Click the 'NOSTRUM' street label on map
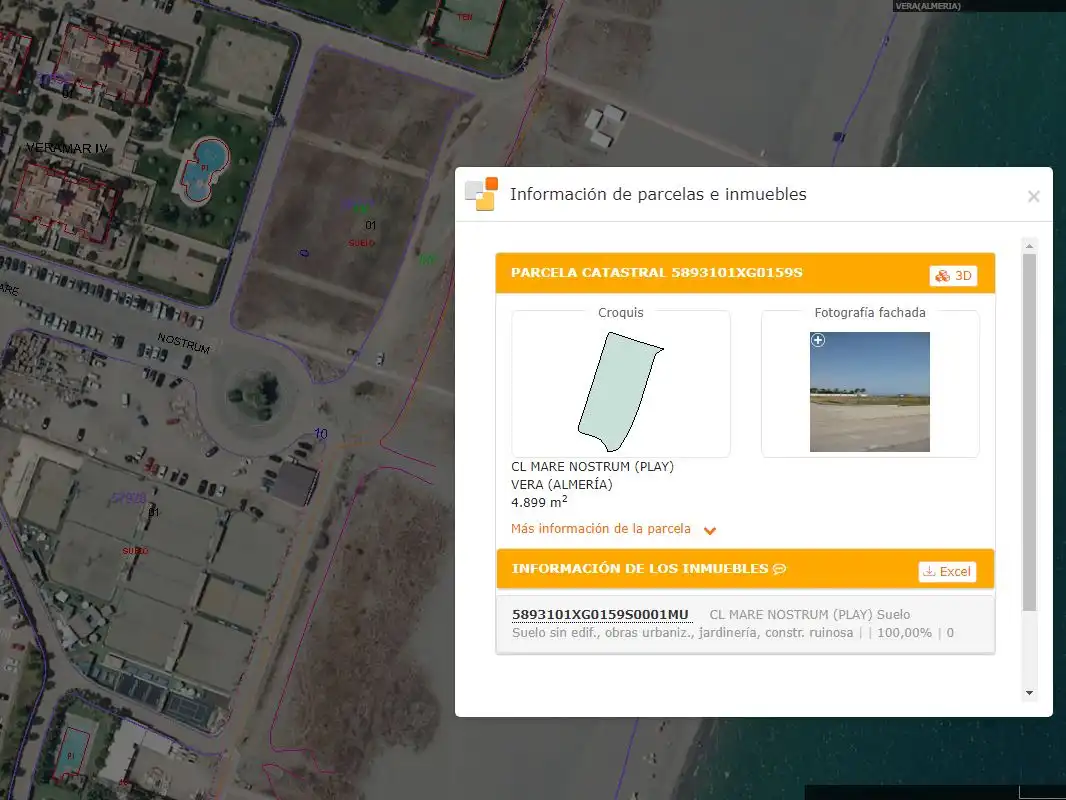This screenshot has height=800, width=1066. point(184,343)
